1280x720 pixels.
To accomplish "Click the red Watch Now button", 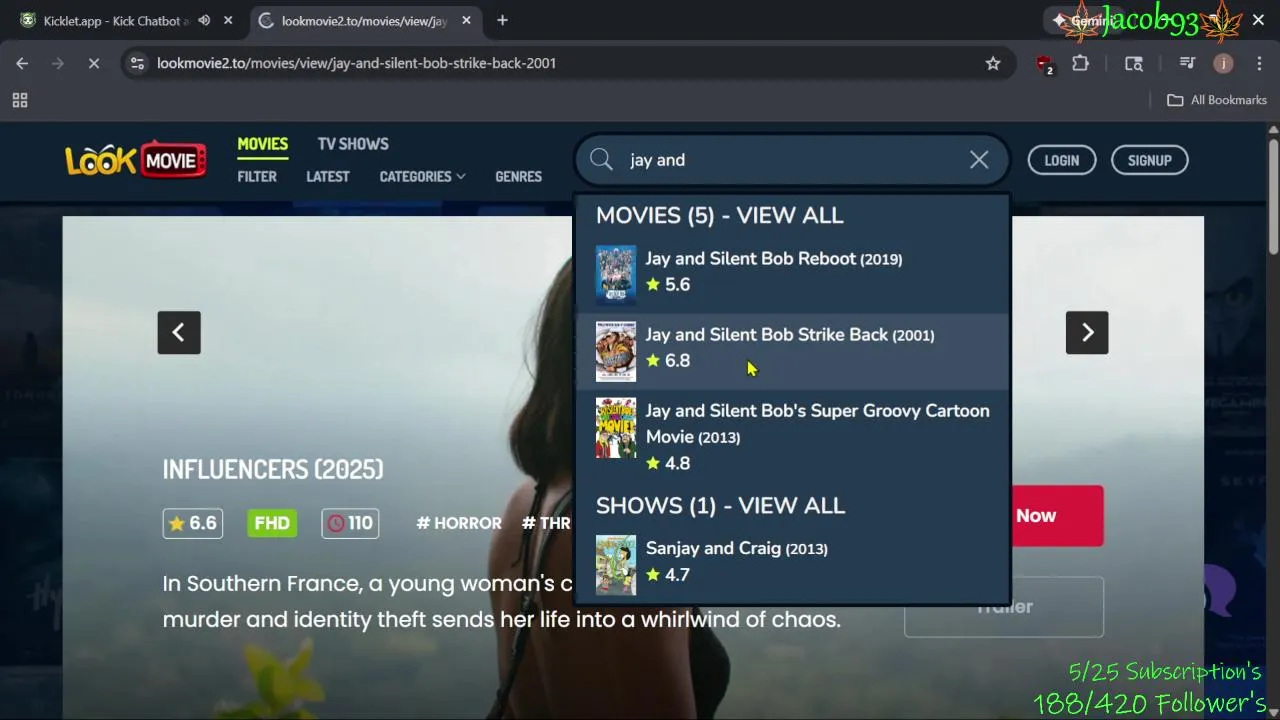I will (x=1057, y=516).
